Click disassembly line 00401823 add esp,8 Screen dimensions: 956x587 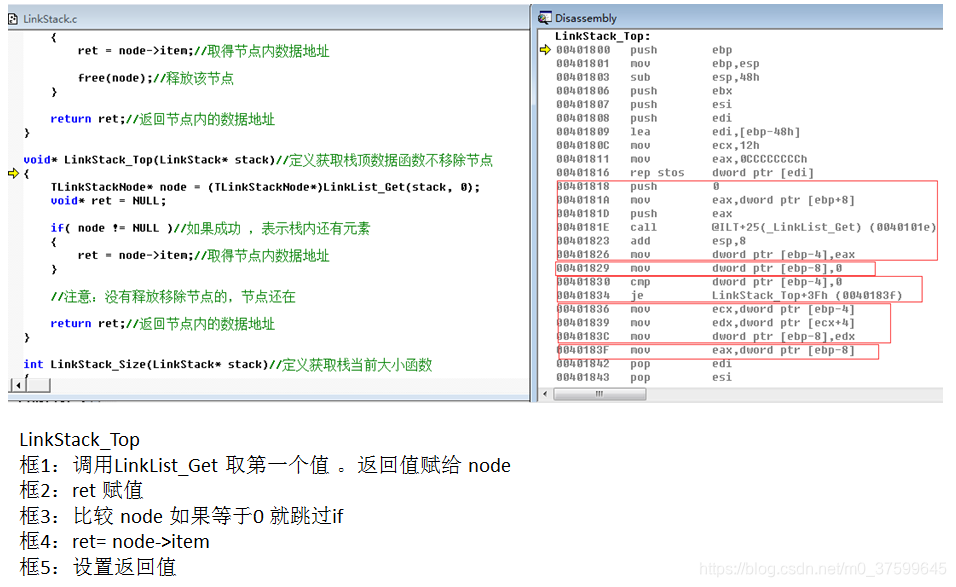[651, 241]
